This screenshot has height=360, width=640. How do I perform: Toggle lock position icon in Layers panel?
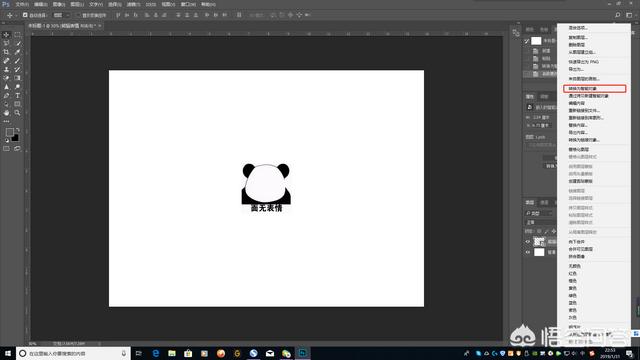tap(554, 231)
